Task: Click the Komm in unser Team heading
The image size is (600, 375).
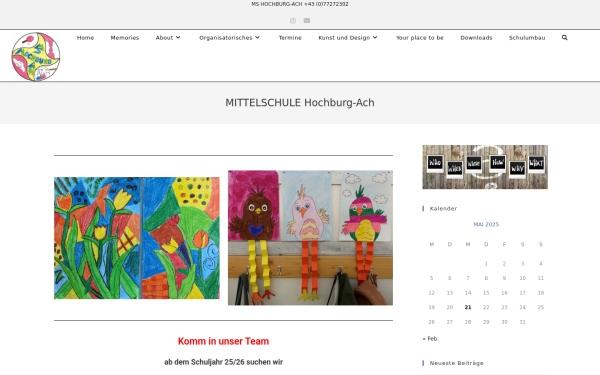Action: point(223,341)
